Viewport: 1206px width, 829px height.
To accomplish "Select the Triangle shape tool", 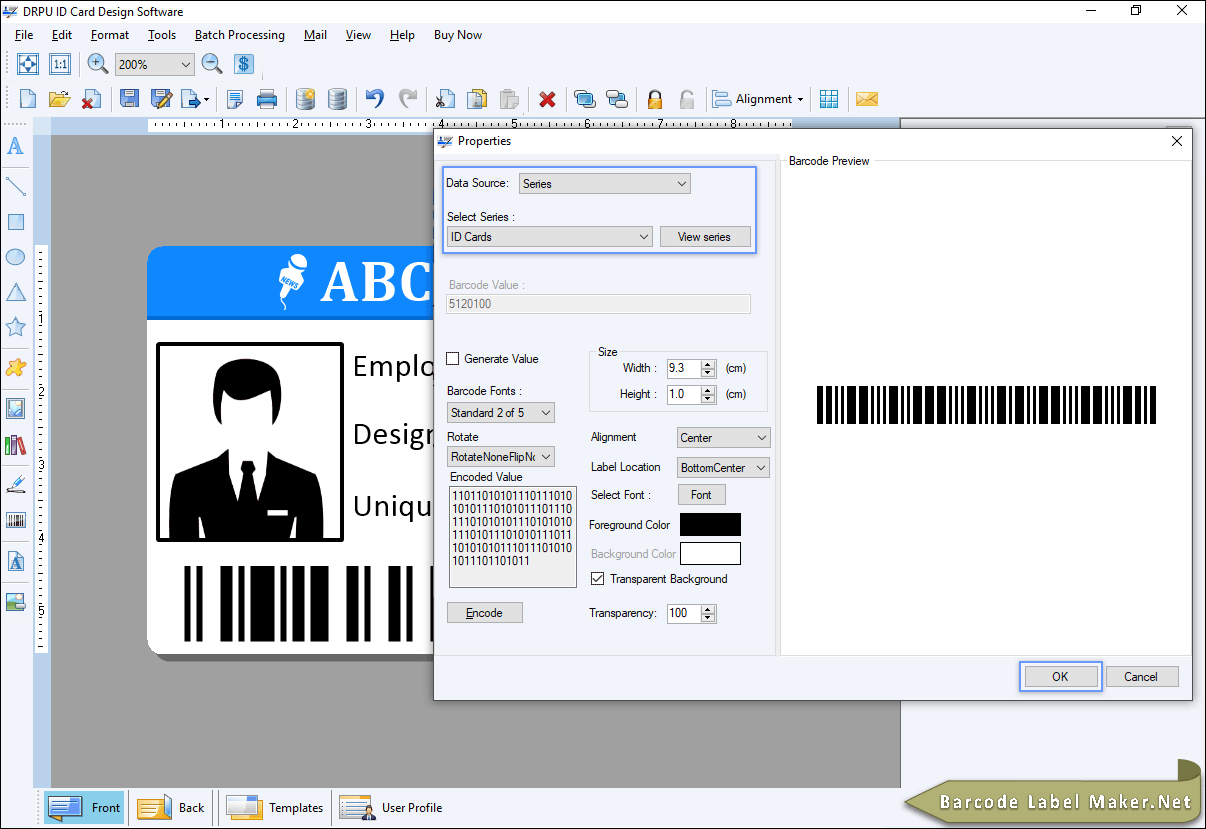I will [x=15, y=292].
